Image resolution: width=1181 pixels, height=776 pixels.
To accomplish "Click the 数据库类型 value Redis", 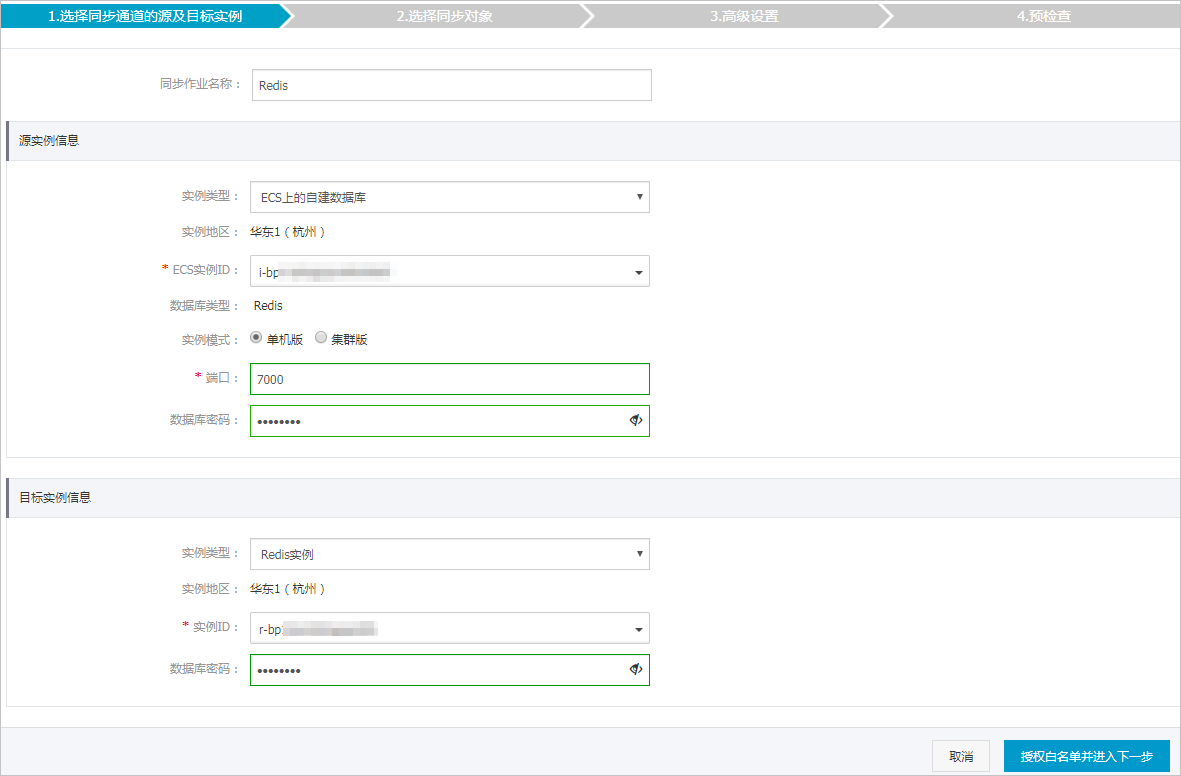I will tap(268, 305).
